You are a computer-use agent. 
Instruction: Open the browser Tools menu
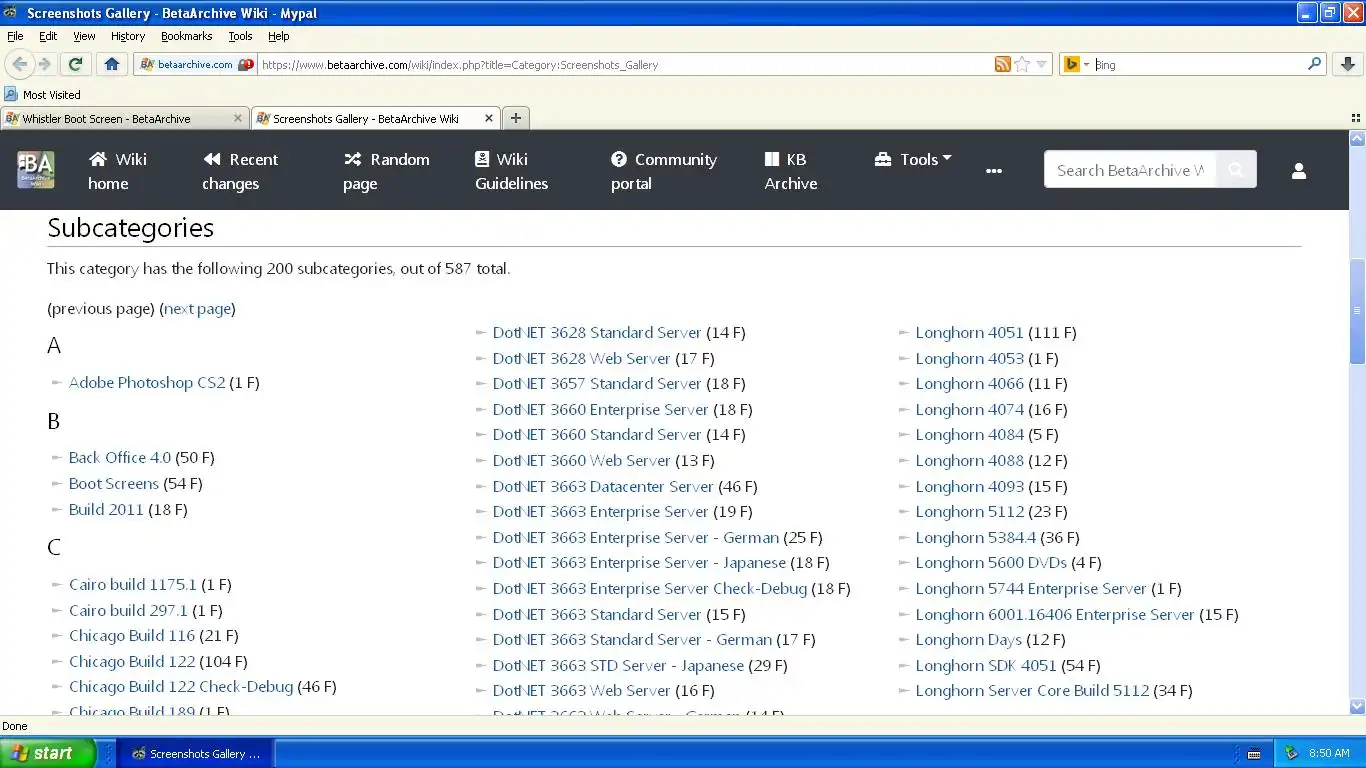pos(240,36)
